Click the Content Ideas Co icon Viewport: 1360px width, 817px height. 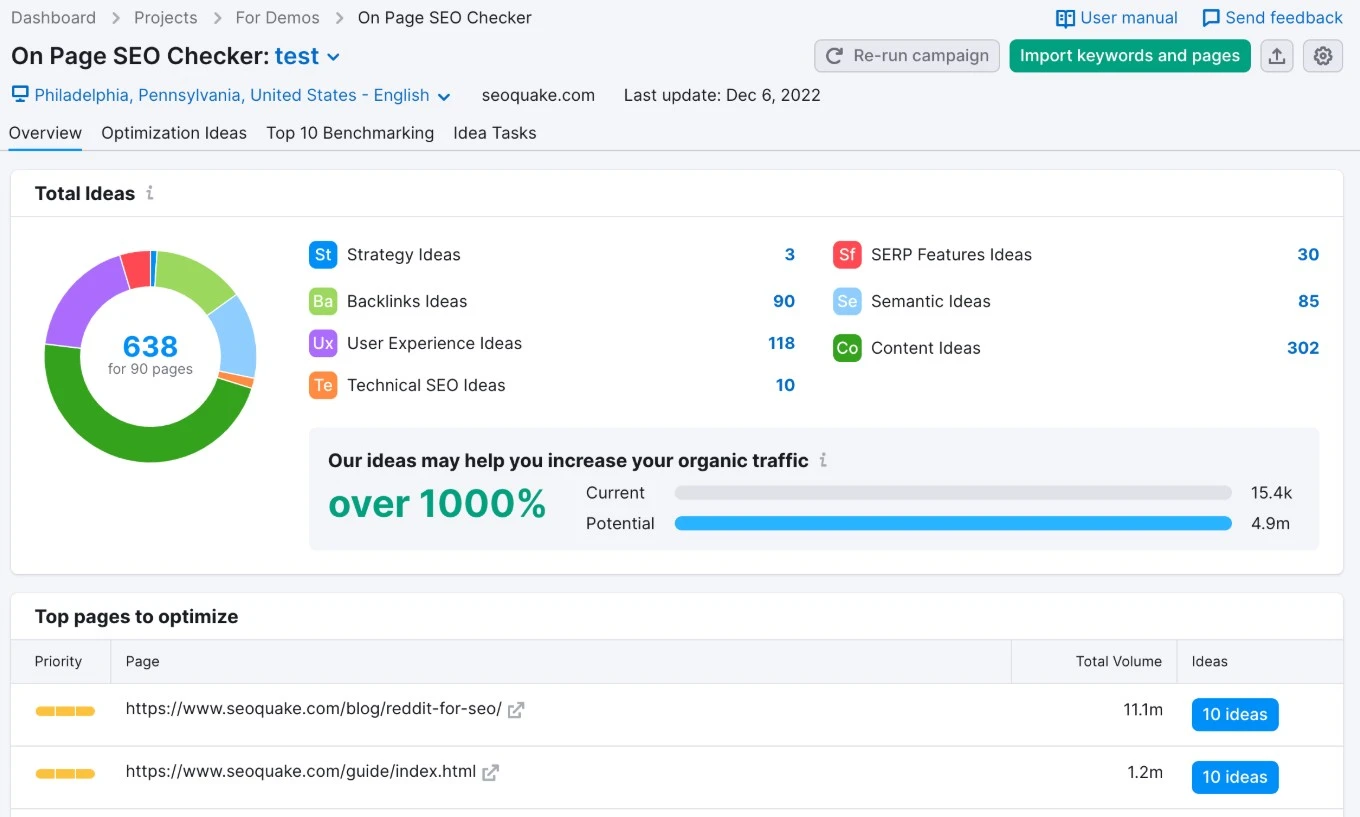tap(847, 348)
